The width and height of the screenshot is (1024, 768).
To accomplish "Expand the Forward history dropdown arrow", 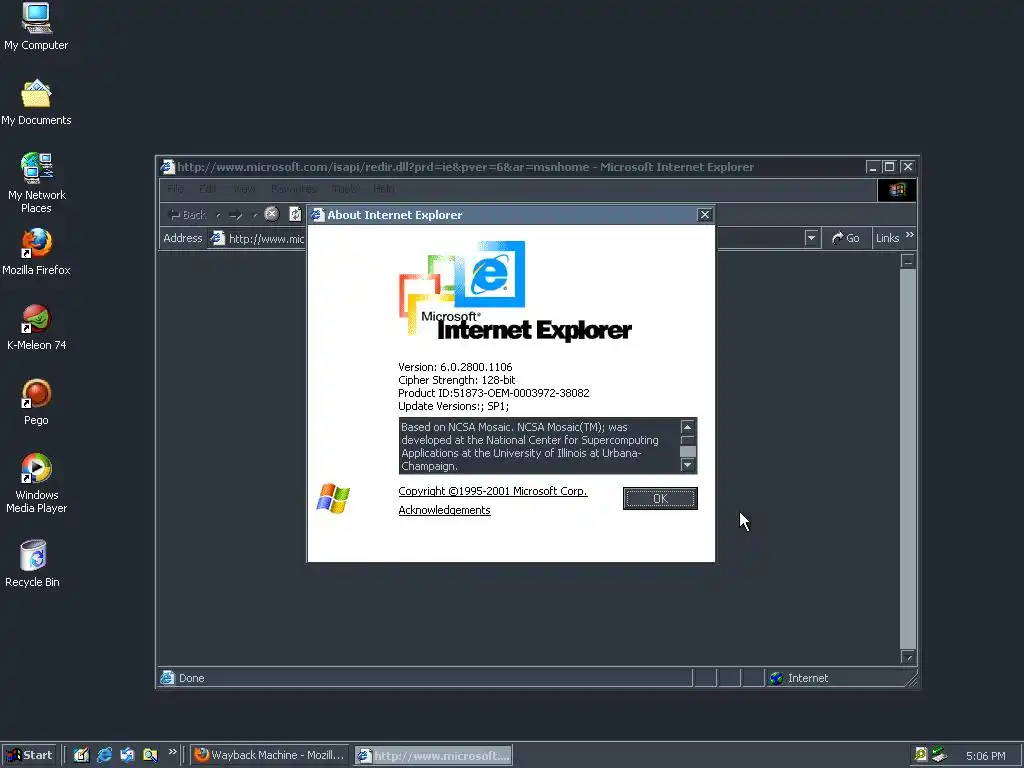I will 255,214.
